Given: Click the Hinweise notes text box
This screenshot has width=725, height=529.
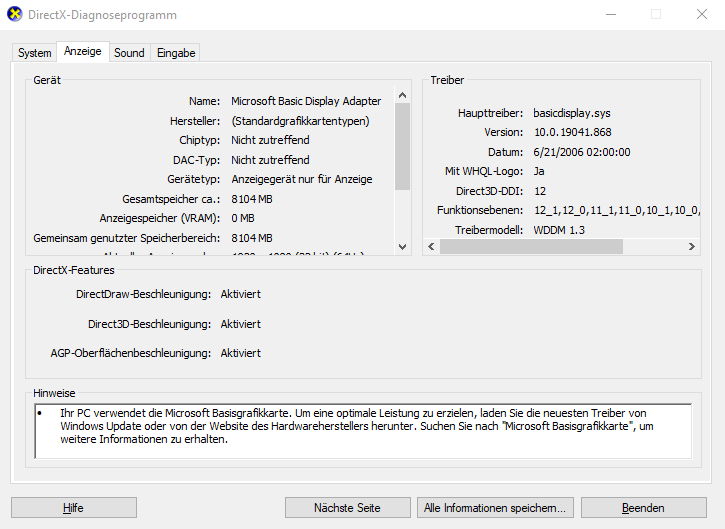Looking at the screenshot, I should point(363,431).
